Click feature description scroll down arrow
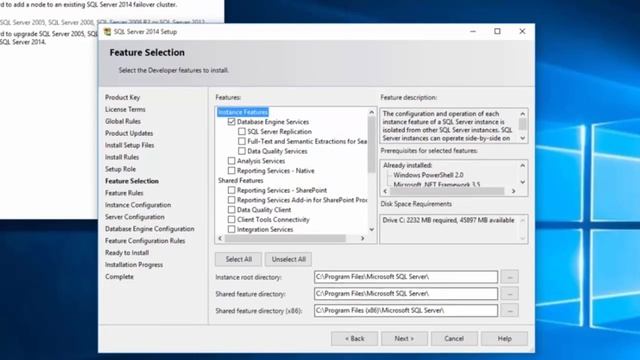This screenshot has height=360, width=640. 522,138
